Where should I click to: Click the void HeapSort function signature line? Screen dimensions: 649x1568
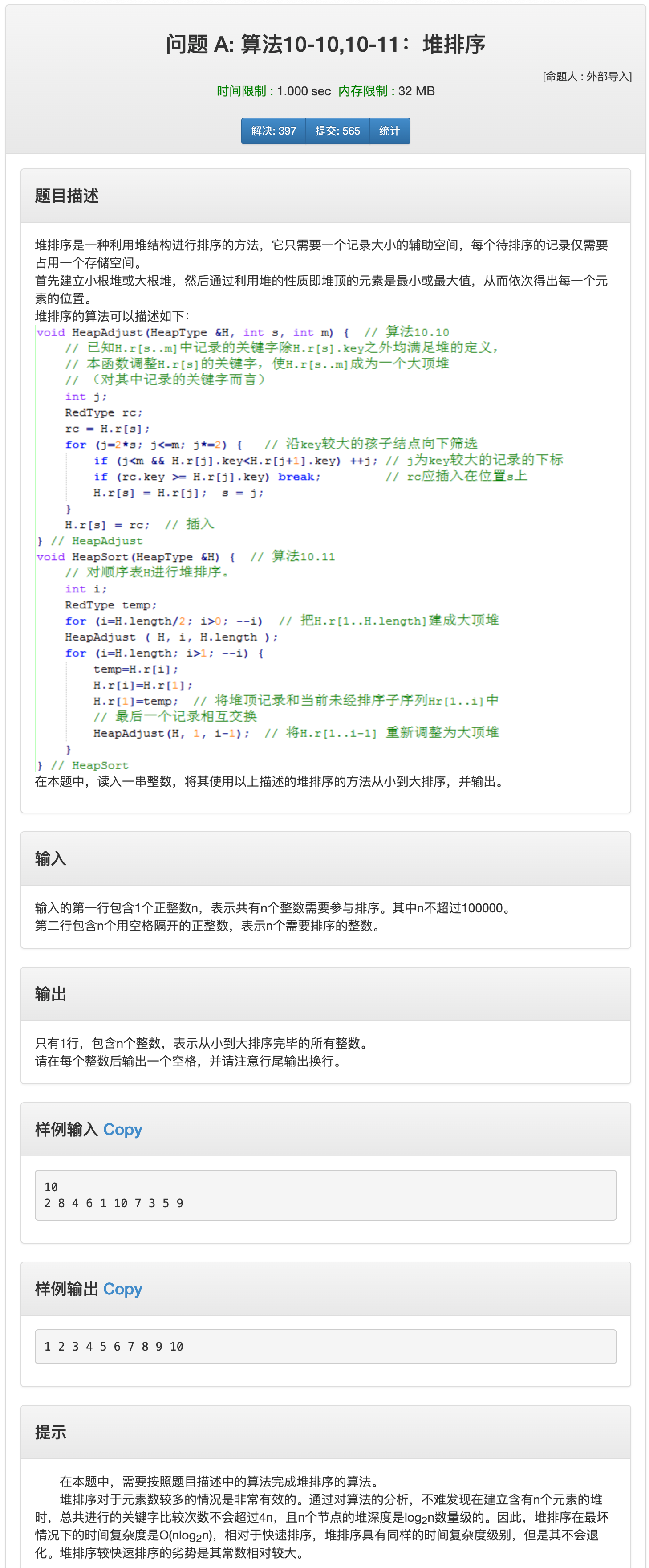[186, 557]
